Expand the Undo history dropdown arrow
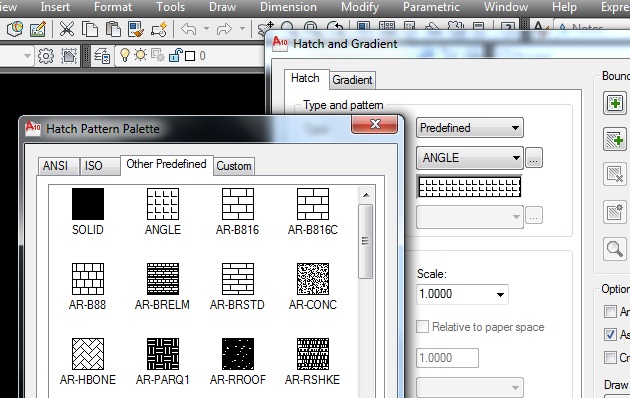The height and width of the screenshot is (398, 630). (x=207, y=29)
